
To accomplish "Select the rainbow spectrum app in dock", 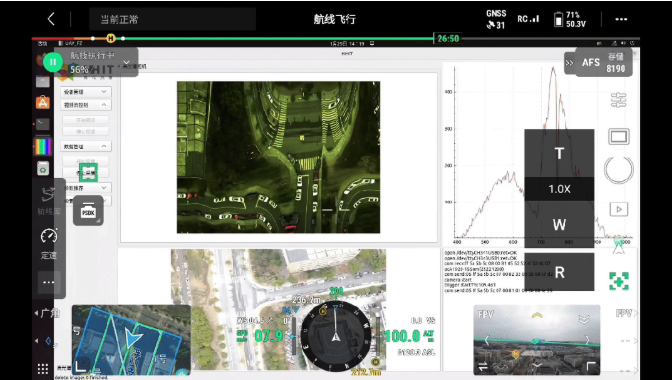I will tap(42, 147).
